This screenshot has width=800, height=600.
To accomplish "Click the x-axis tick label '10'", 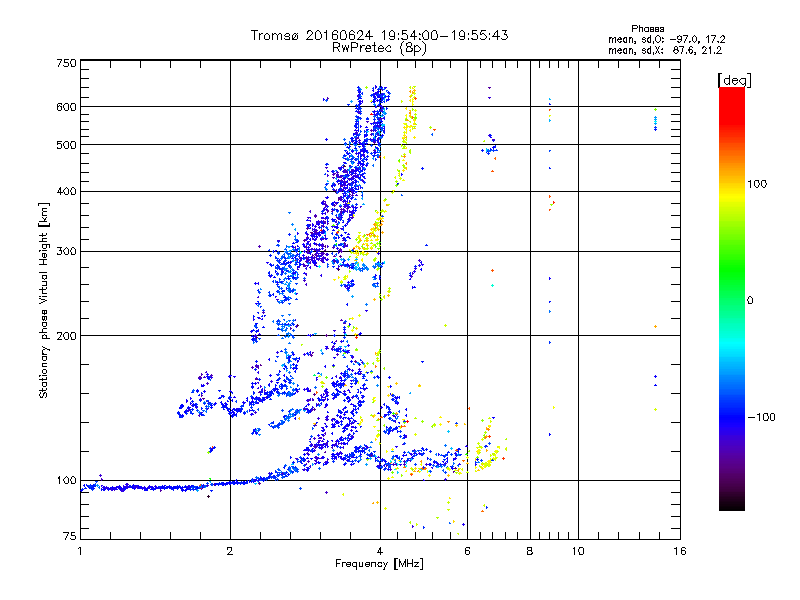I will (x=578, y=551).
